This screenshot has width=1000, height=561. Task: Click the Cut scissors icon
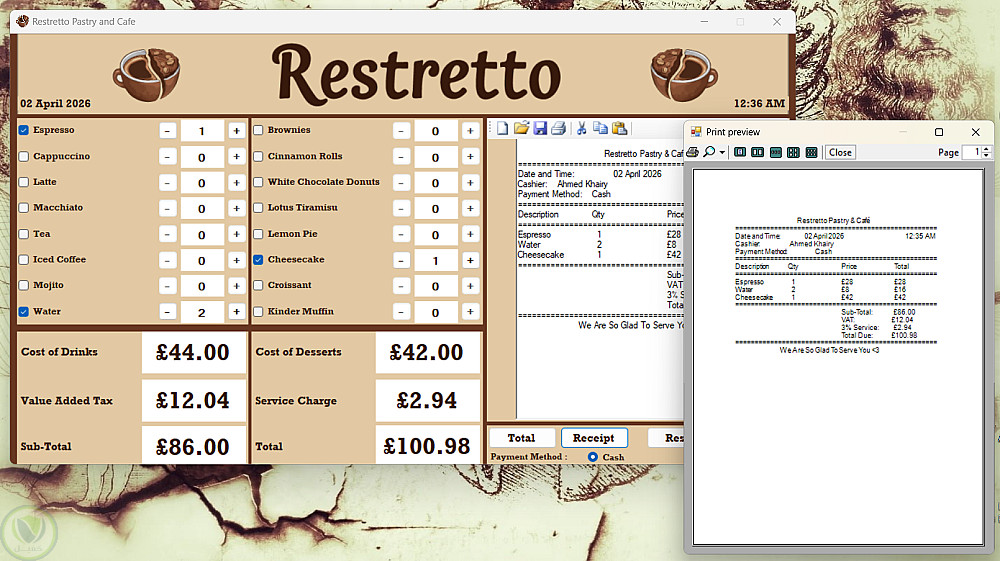(x=581, y=129)
